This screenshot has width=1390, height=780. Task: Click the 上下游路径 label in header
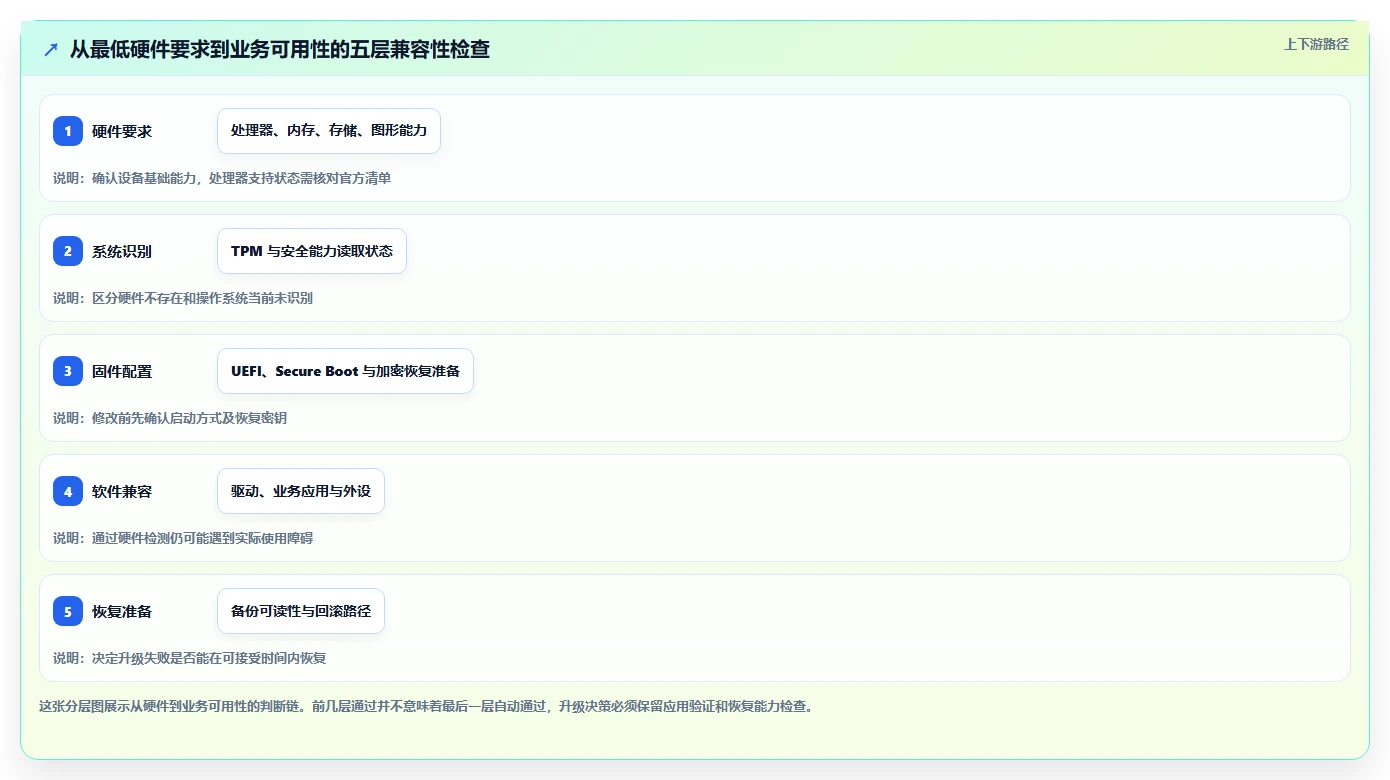point(1316,44)
